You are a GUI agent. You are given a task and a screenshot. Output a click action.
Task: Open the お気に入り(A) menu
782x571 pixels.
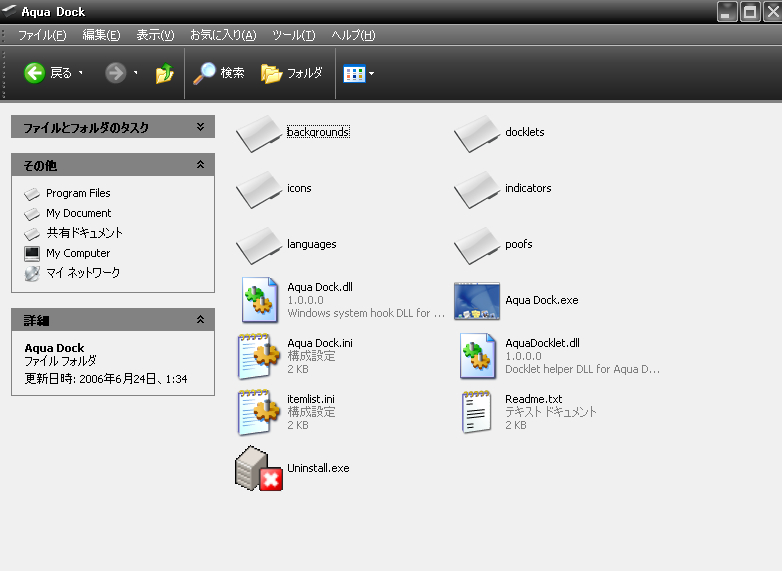(223, 35)
